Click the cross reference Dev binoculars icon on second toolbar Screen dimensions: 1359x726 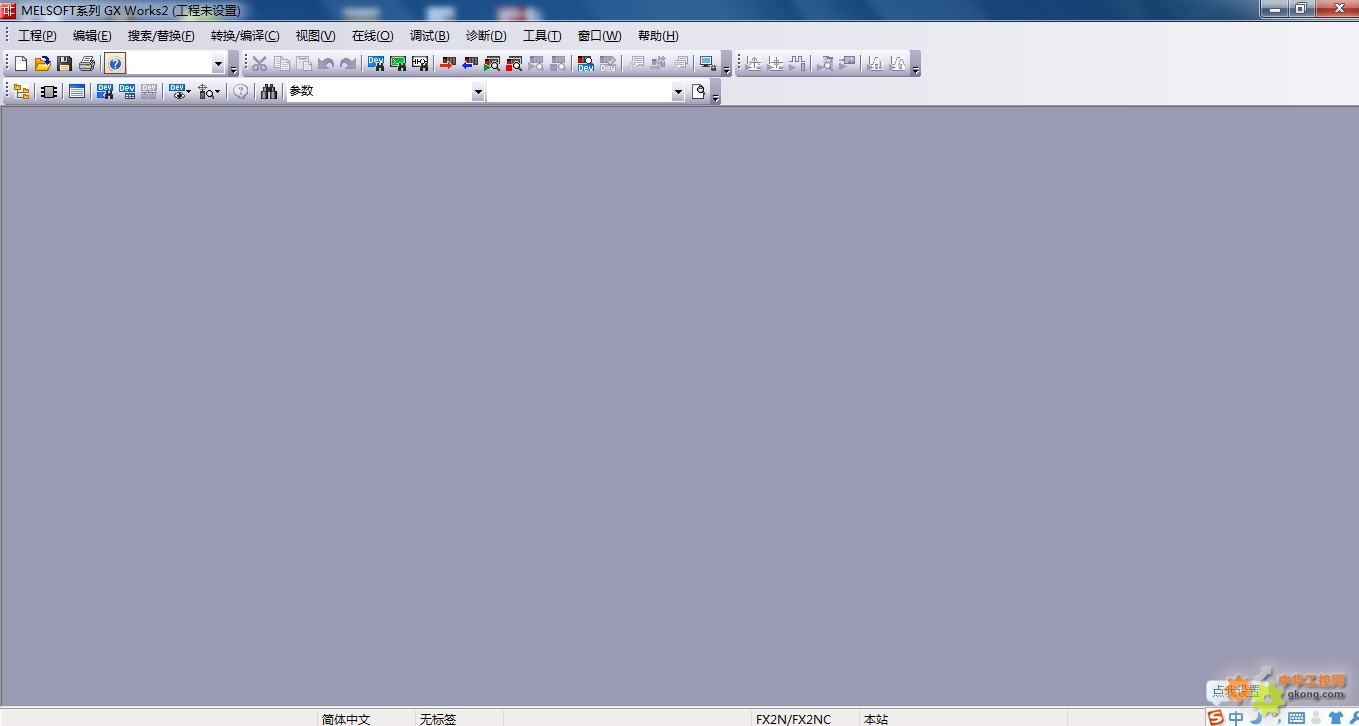[x=105, y=92]
